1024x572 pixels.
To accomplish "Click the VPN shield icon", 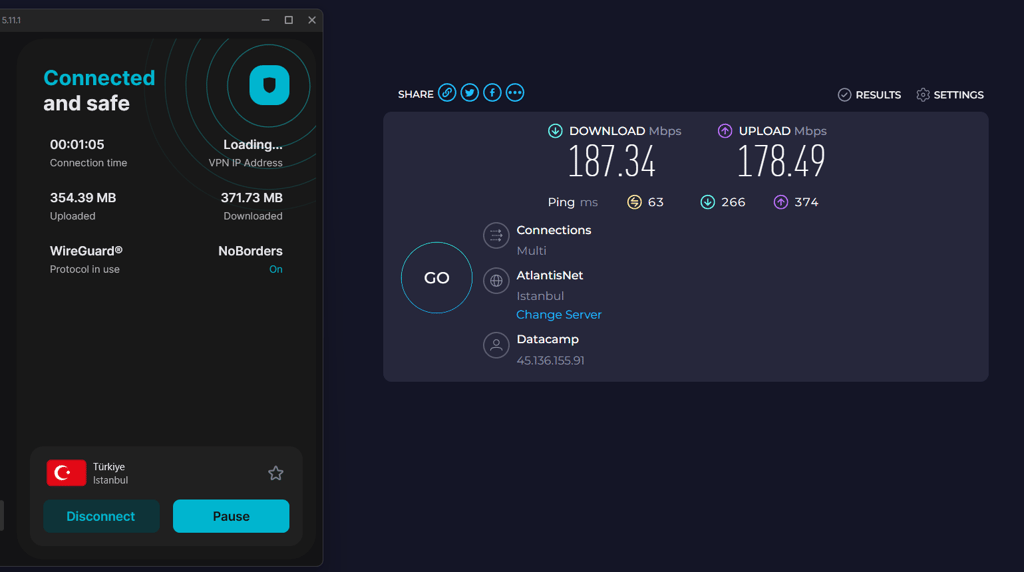I will 269,86.
